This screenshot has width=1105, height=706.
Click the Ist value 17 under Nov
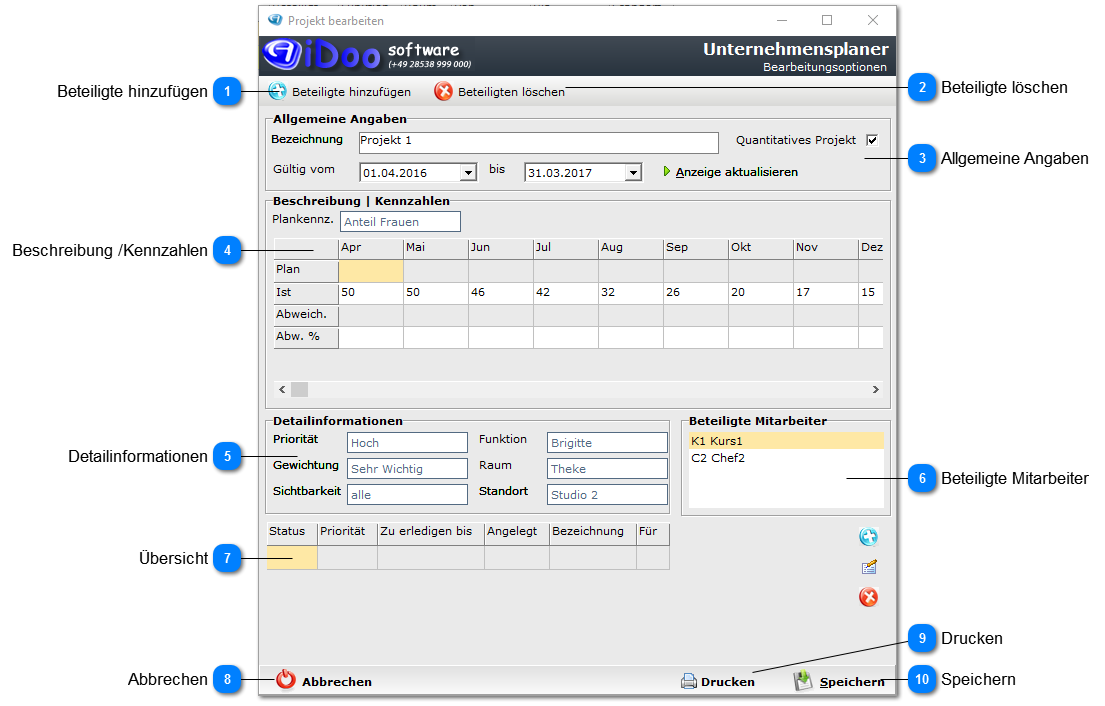coord(826,292)
